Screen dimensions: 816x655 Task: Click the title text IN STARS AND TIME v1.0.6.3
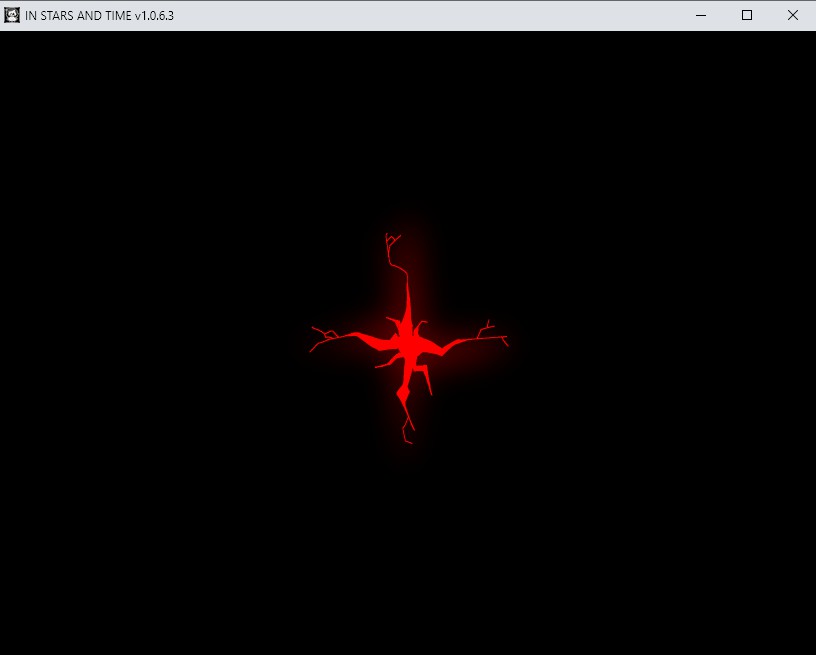[99, 16]
